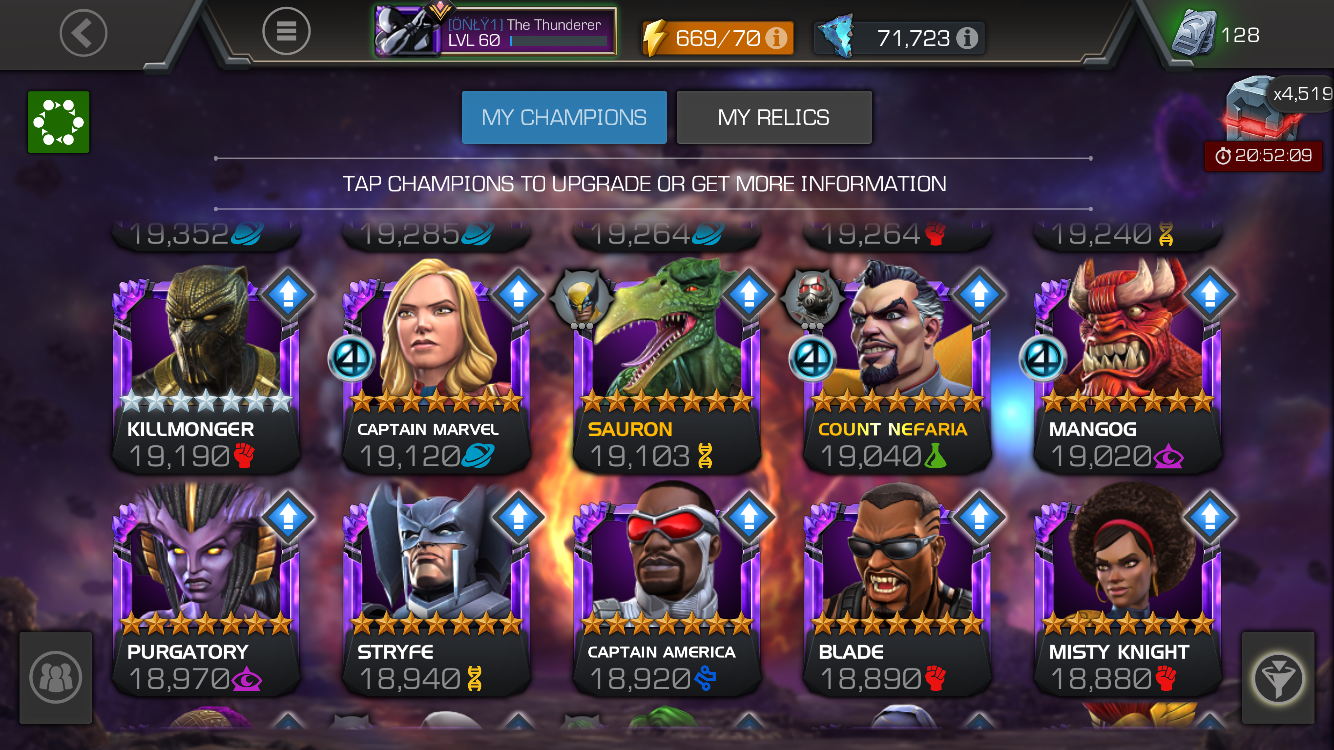
Task: Open The Thunderer player profile banner
Action: 495,32
